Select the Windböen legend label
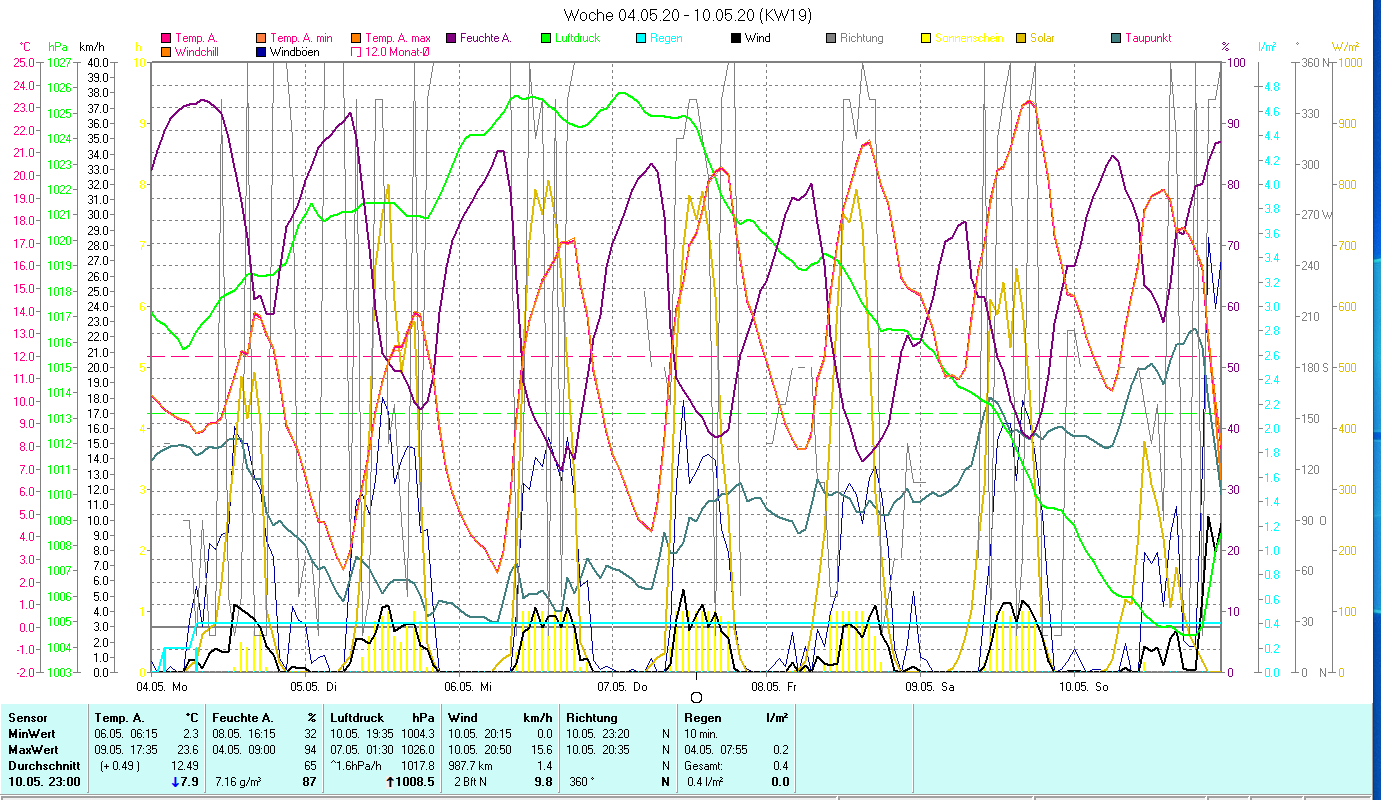The height and width of the screenshot is (800, 1381). point(296,51)
